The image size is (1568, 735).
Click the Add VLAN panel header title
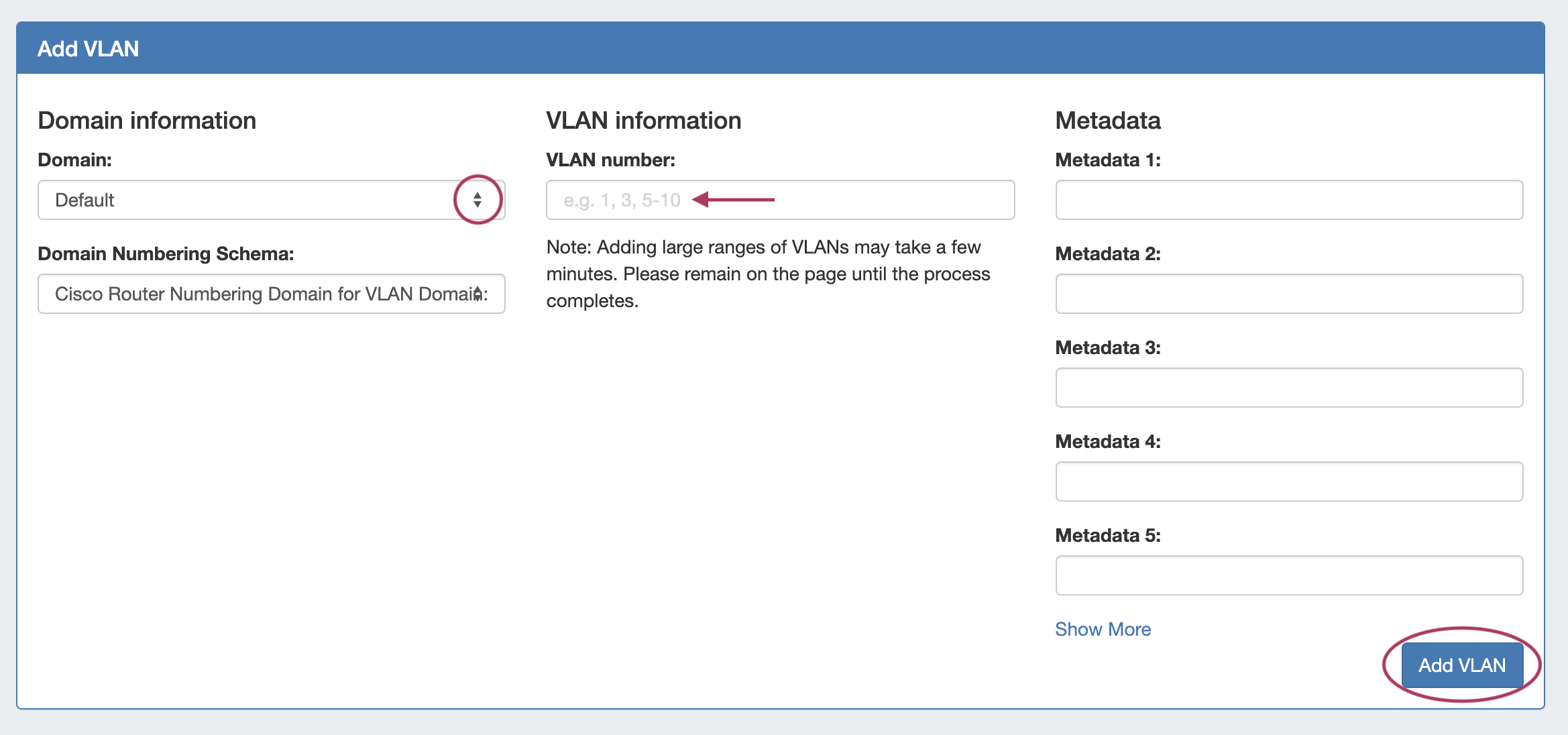(x=88, y=49)
